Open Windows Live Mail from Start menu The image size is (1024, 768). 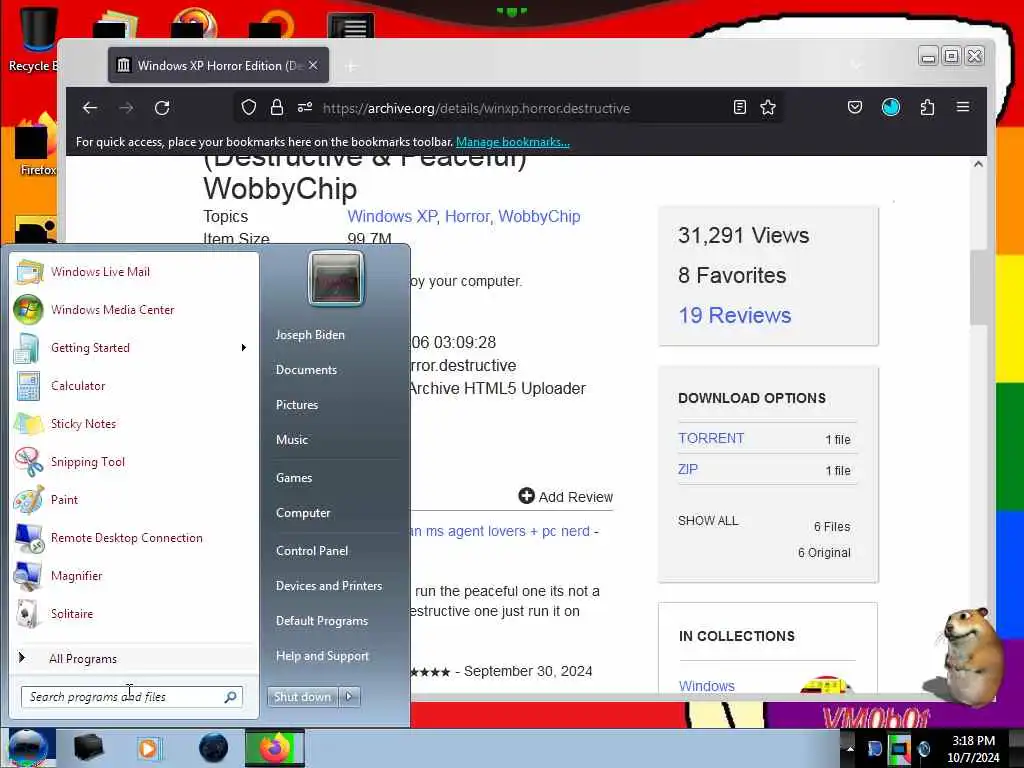100,272
